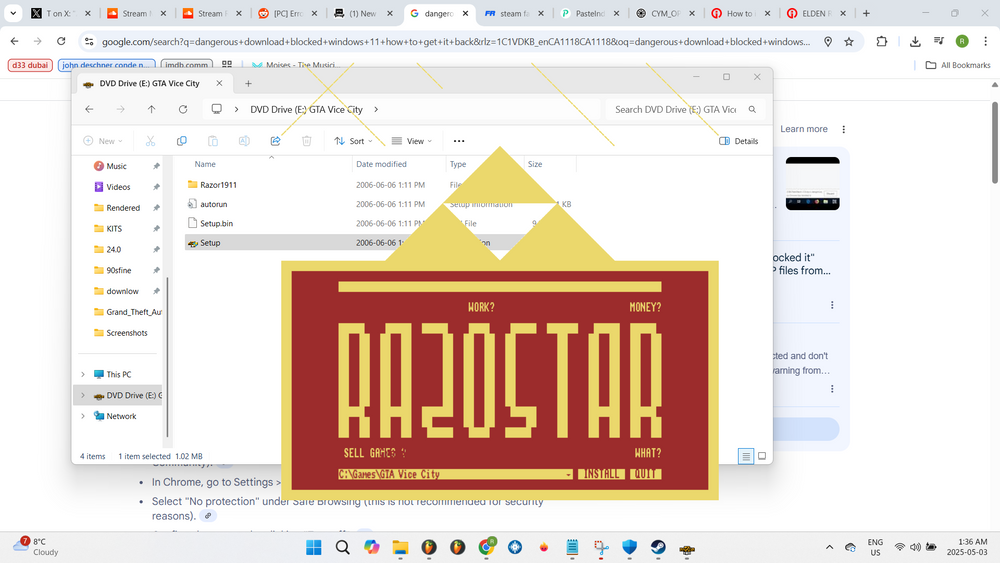This screenshot has height=563, width=1000.
Task: Sort by the Date modified column header
Action: click(x=381, y=164)
